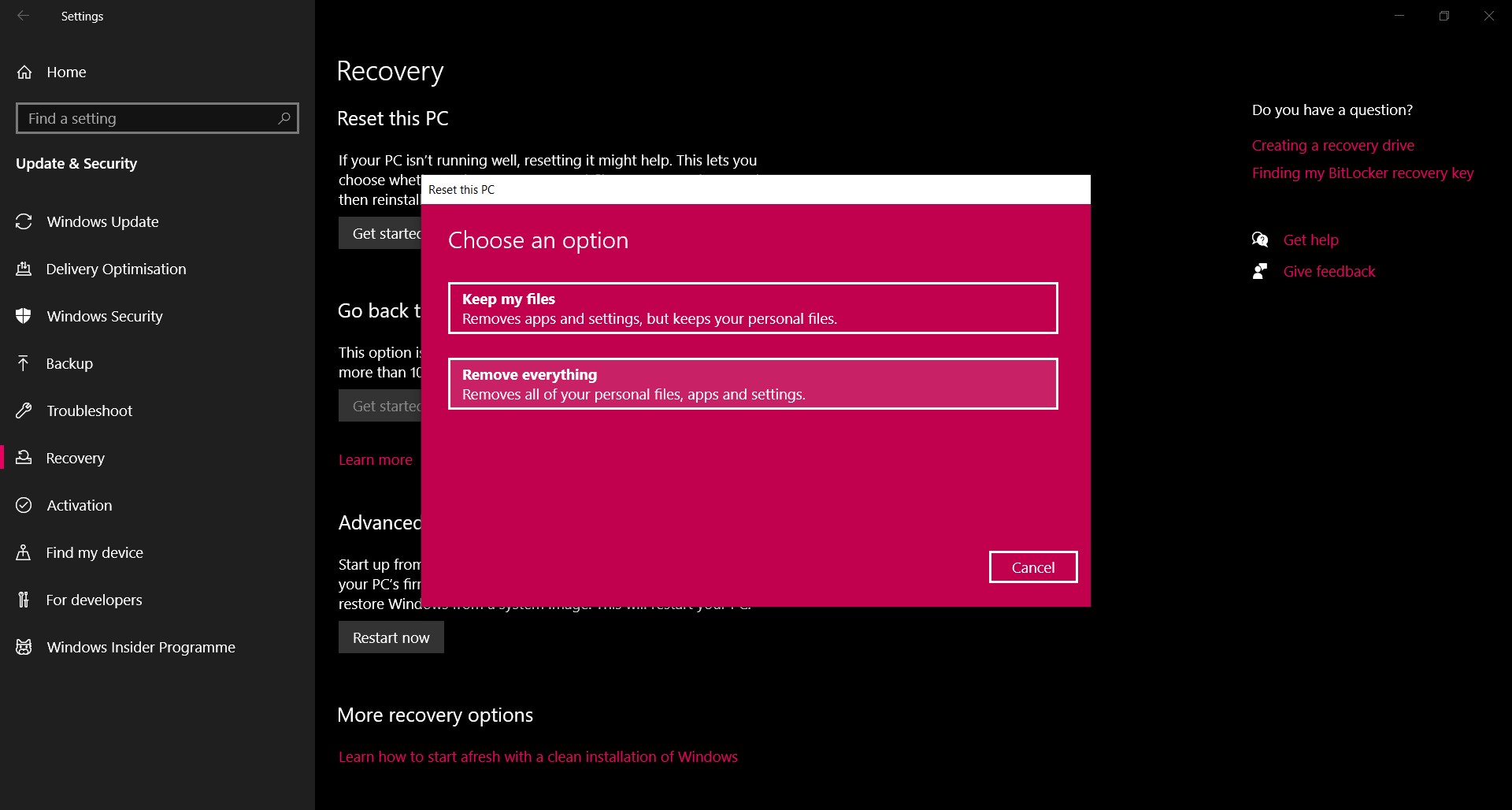Choose the Remove everything option

(752, 384)
